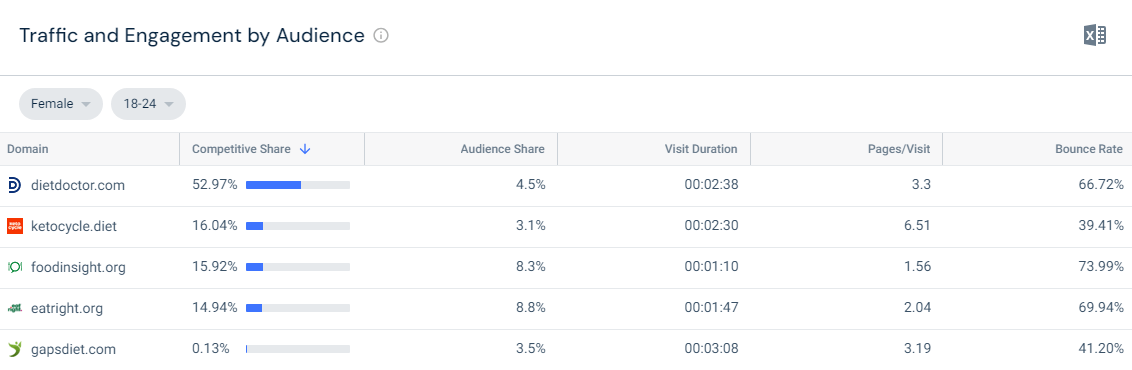Select pages per visit value 2.04
This screenshot has height=370, width=1132.
pyautogui.click(x=918, y=309)
